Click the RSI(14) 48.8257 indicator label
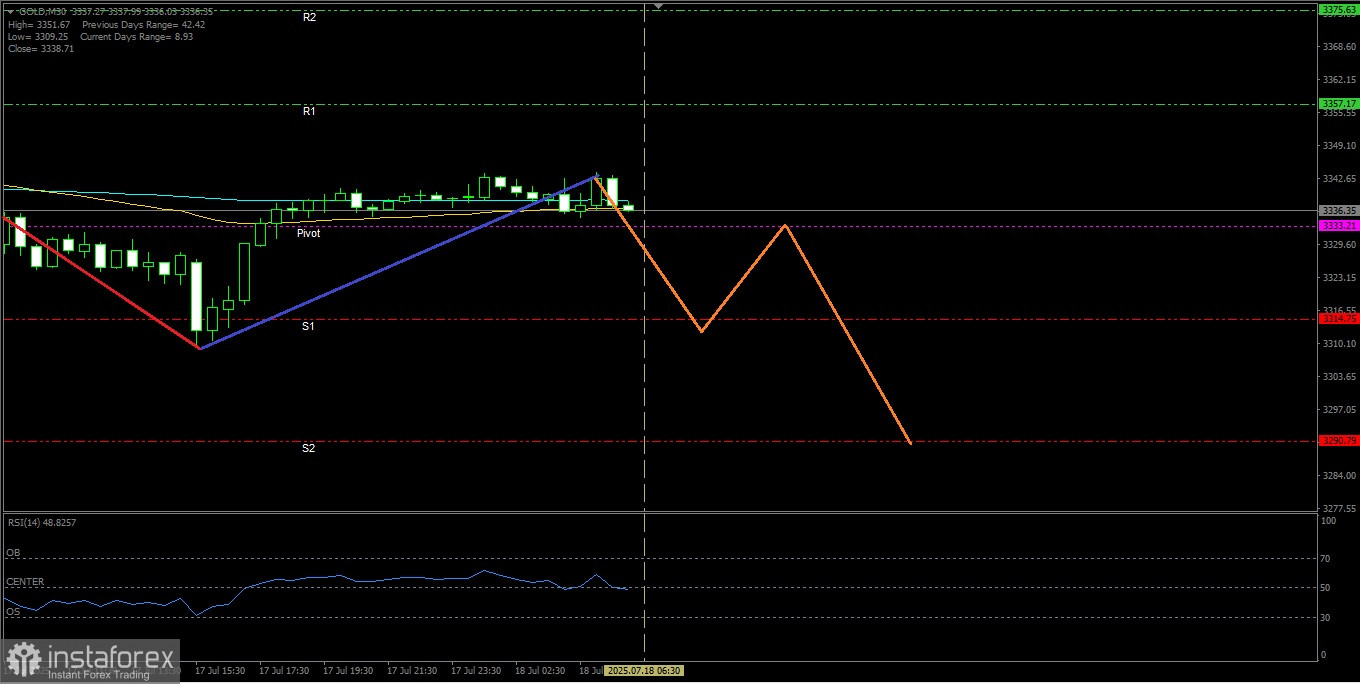 pyautogui.click(x=42, y=522)
